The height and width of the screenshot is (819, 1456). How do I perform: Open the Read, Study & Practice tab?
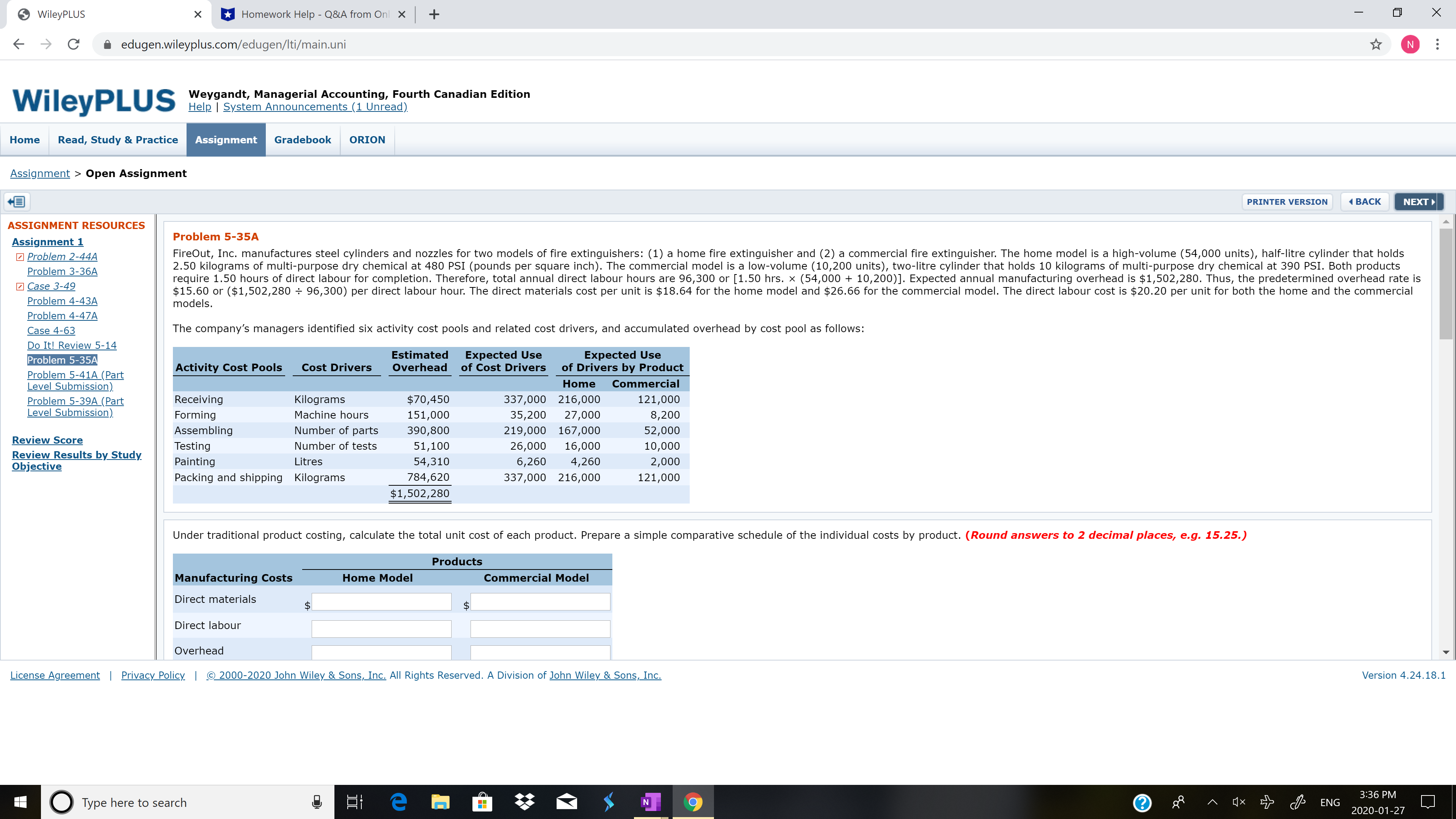(x=118, y=140)
